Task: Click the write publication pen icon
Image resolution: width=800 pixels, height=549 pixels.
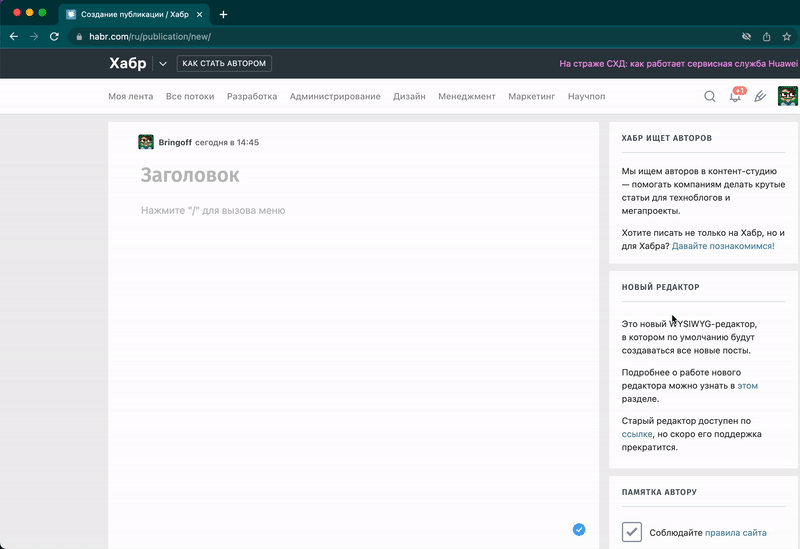Action: tap(760, 96)
